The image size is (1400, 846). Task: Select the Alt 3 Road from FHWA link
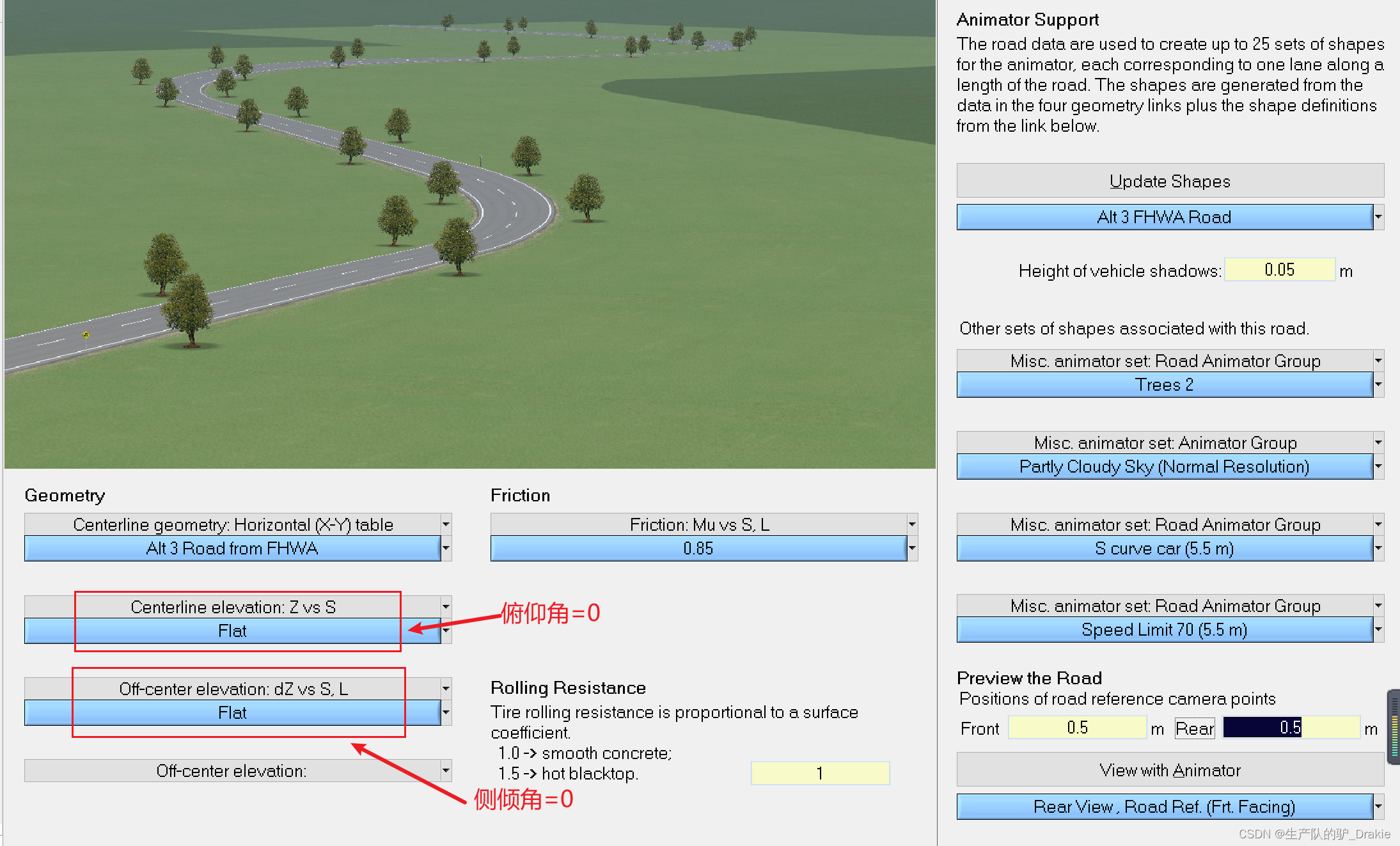coord(232,548)
